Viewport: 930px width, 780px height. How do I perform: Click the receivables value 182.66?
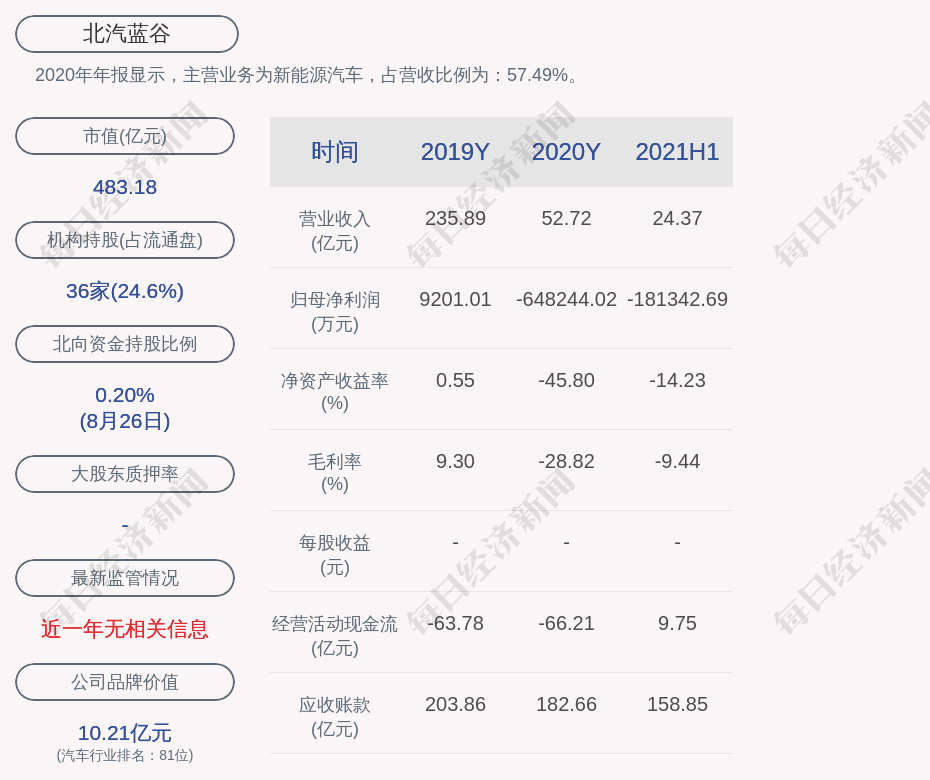coord(566,704)
